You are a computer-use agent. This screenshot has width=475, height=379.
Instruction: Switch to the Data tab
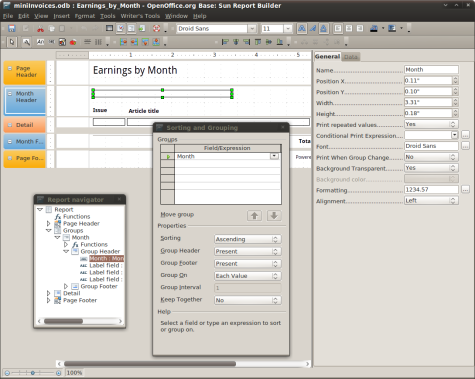[x=351, y=57]
